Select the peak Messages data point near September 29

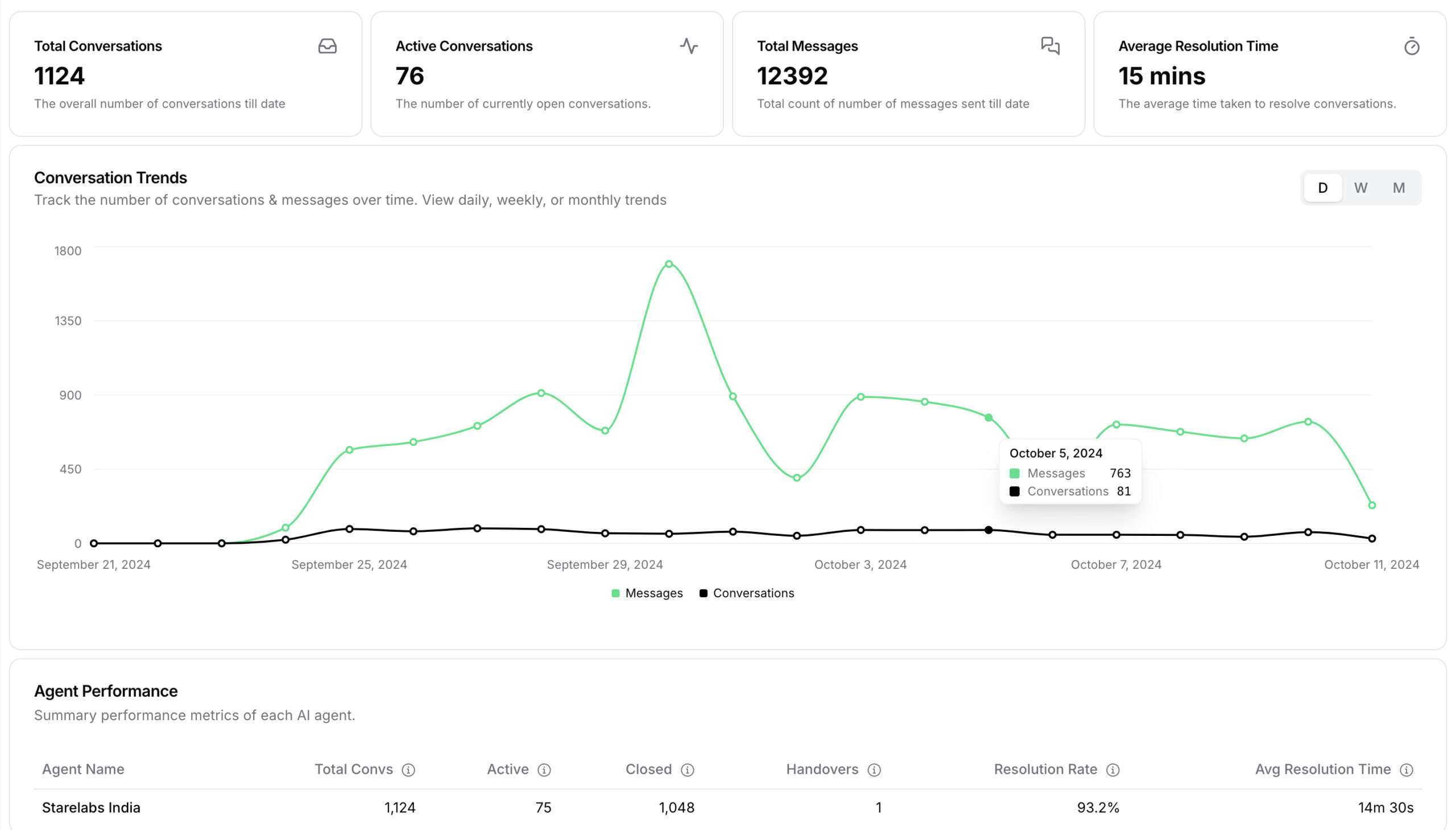point(668,264)
